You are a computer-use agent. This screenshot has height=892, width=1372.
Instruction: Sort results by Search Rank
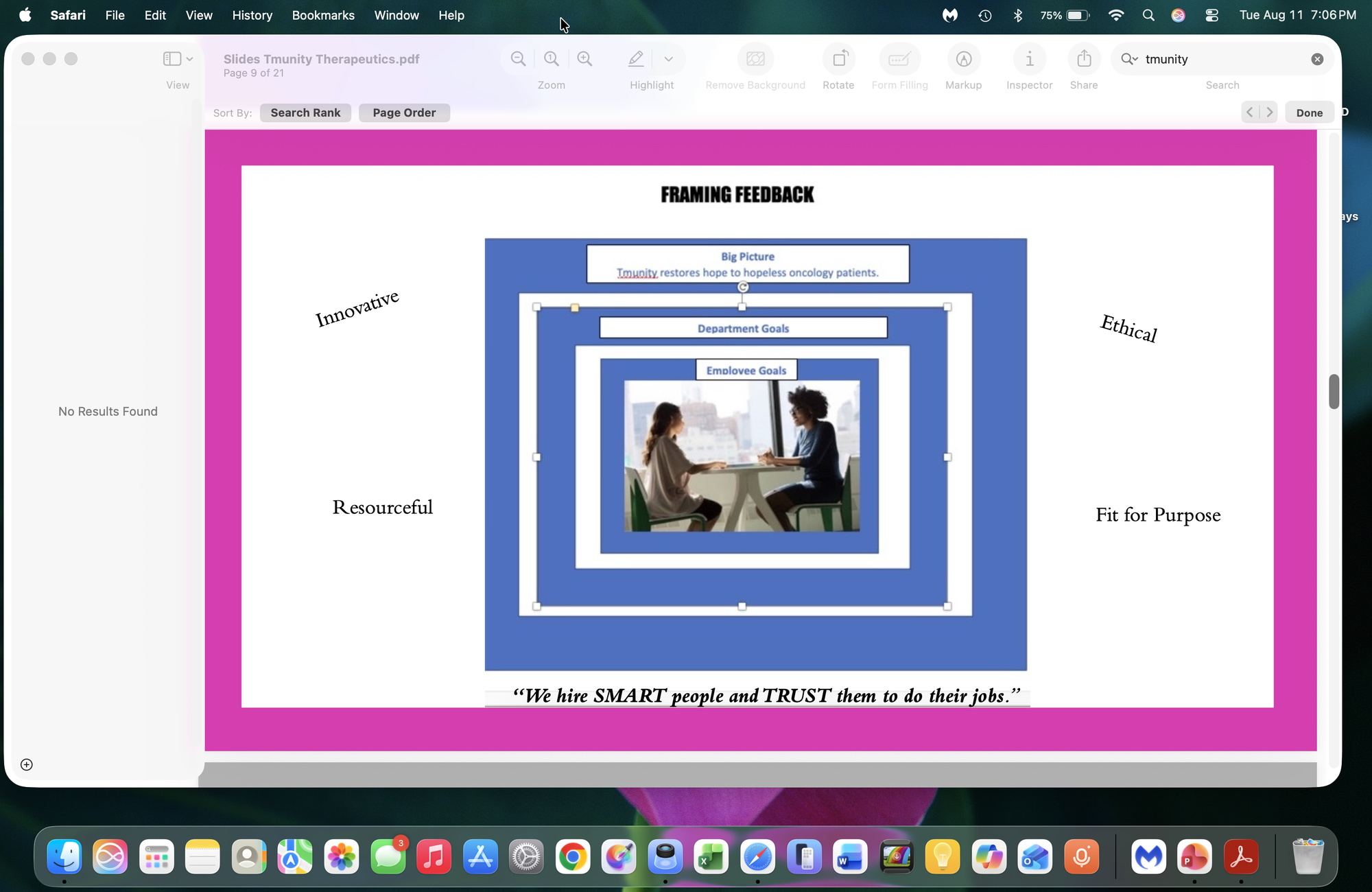coord(305,113)
